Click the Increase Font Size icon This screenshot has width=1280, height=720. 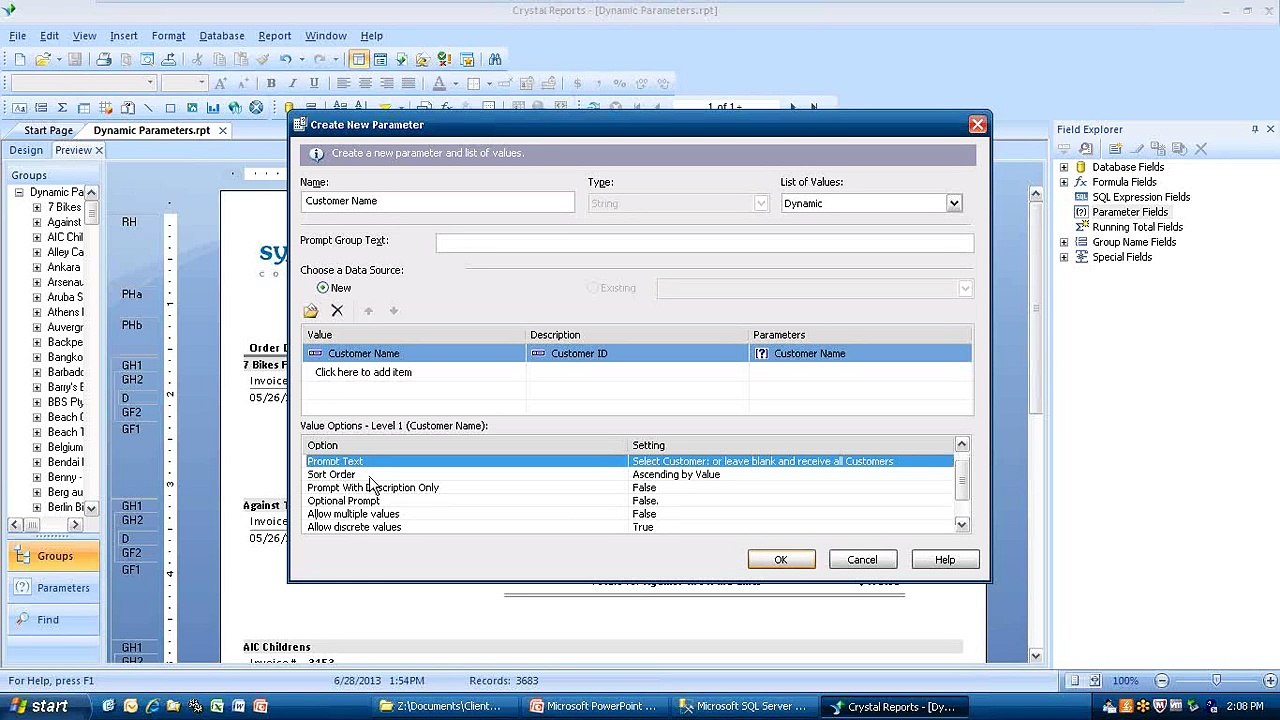coord(220,83)
